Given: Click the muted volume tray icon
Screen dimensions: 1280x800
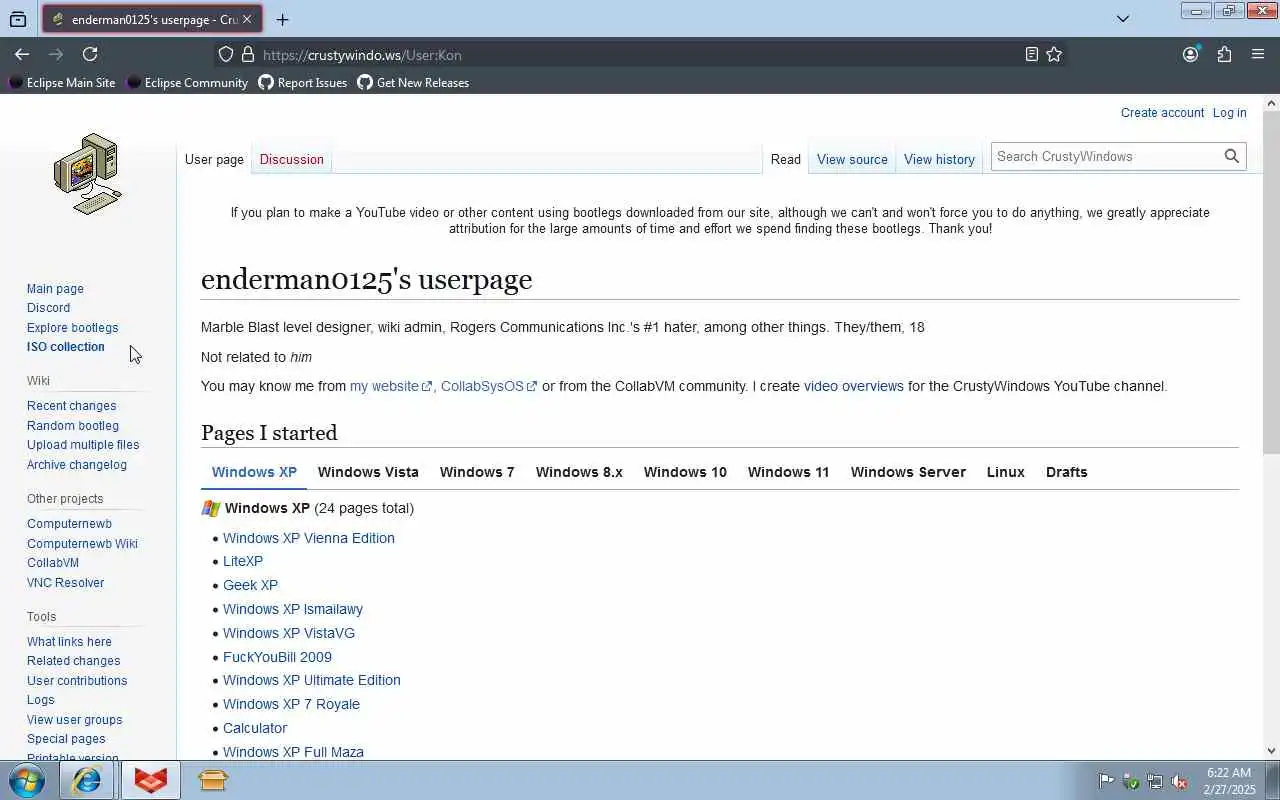Looking at the screenshot, I should (1180, 781).
